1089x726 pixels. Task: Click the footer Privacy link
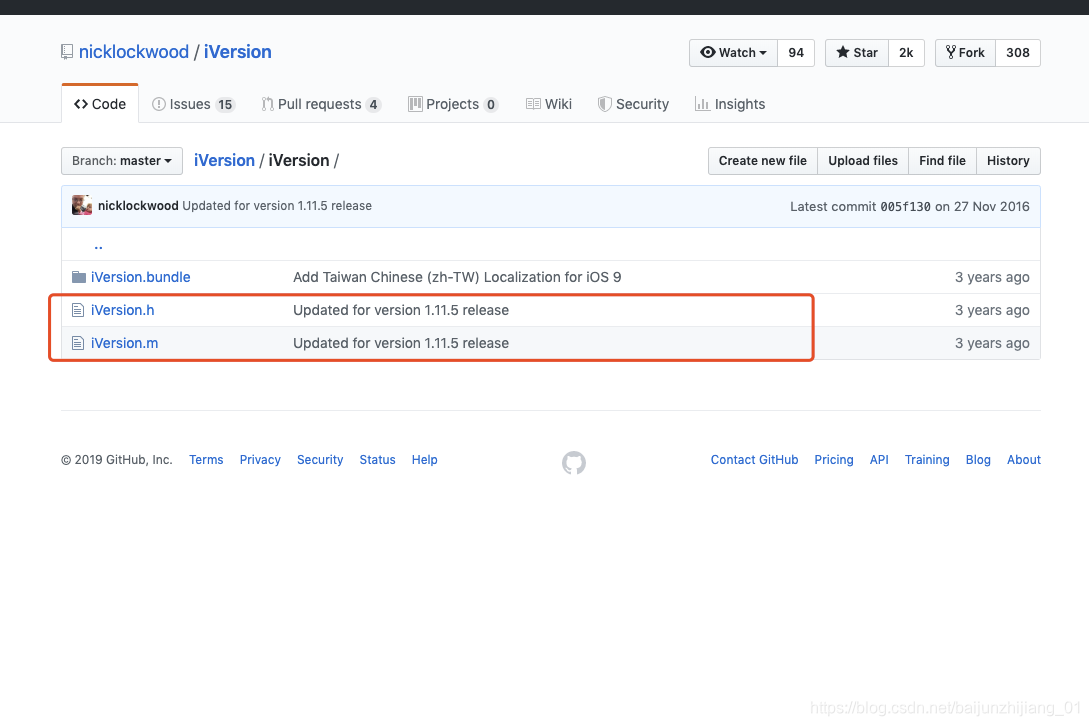click(260, 460)
